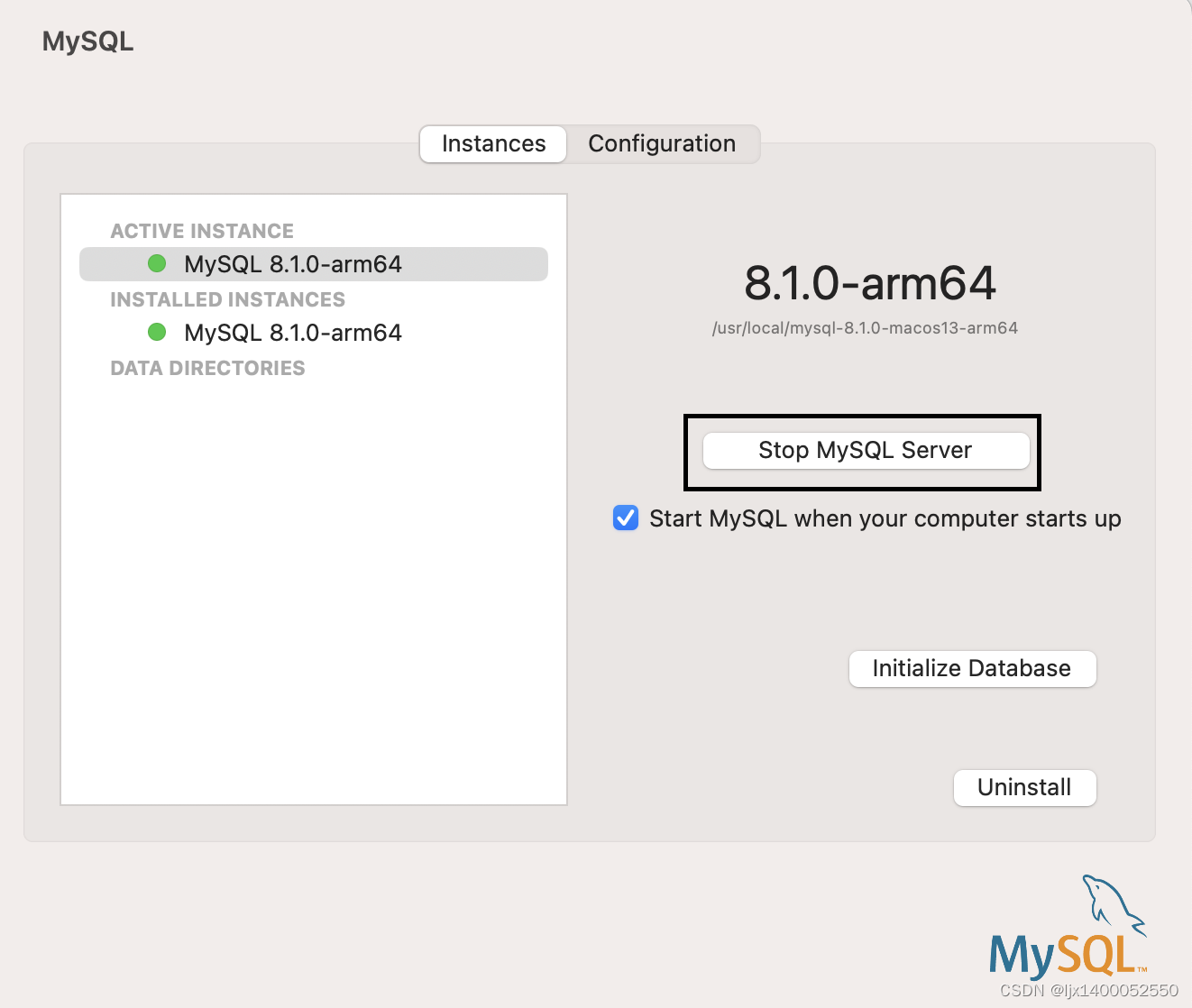Click the /usr/local/mysql-8.1.0-macos13-arm64 path text
1192x1008 pixels.
click(865, 328)
